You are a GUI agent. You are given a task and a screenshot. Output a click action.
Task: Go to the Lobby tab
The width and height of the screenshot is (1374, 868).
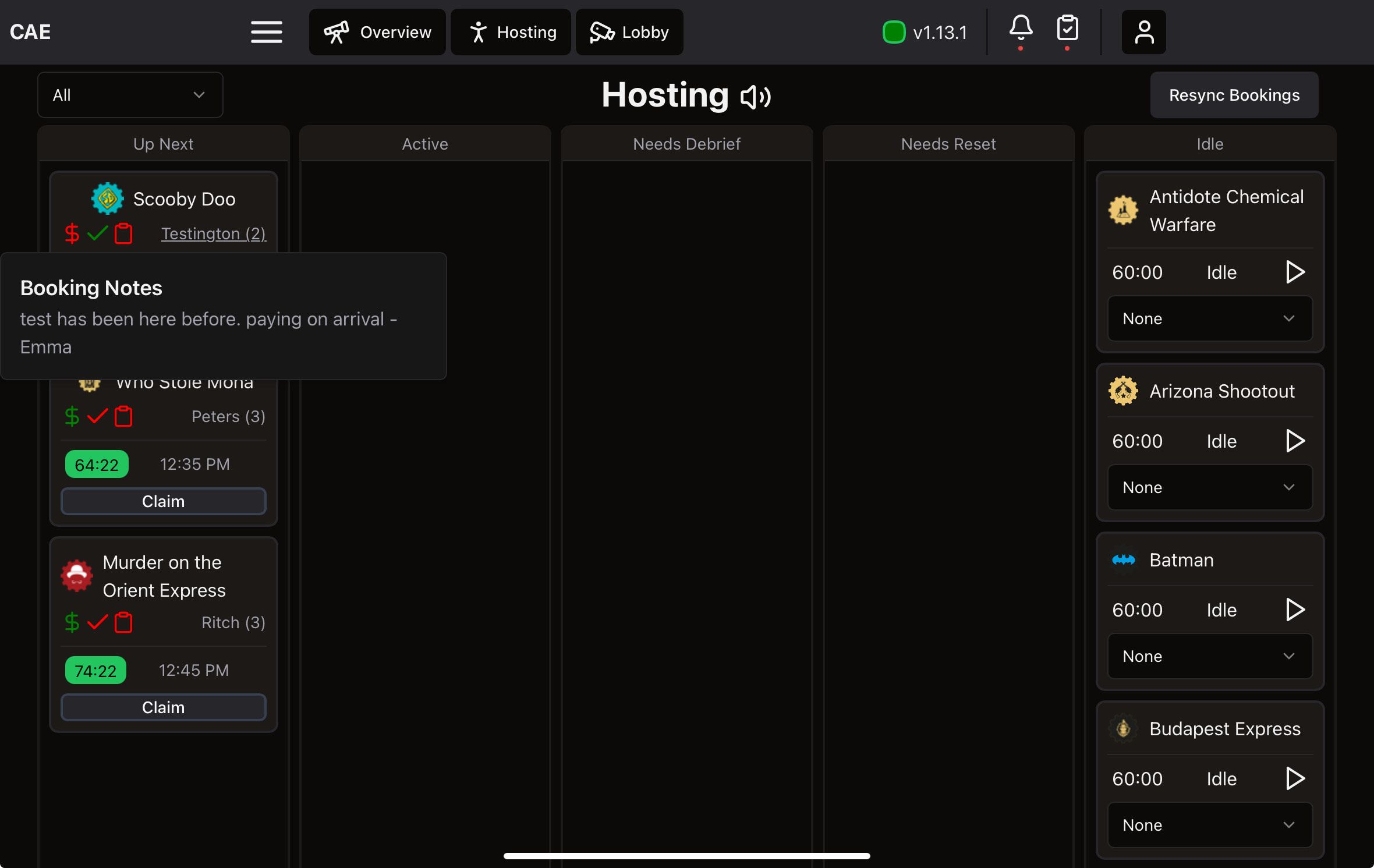pos(629,32)
